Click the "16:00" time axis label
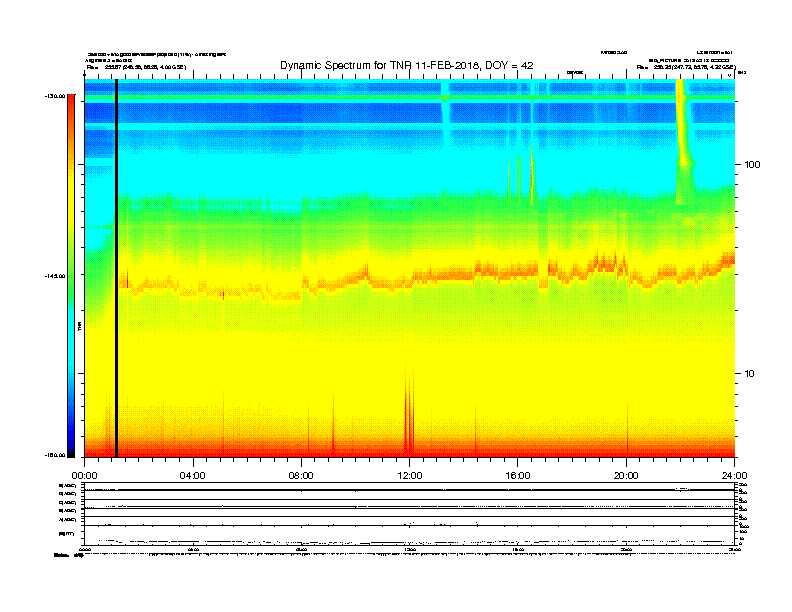 click(518, 475)
